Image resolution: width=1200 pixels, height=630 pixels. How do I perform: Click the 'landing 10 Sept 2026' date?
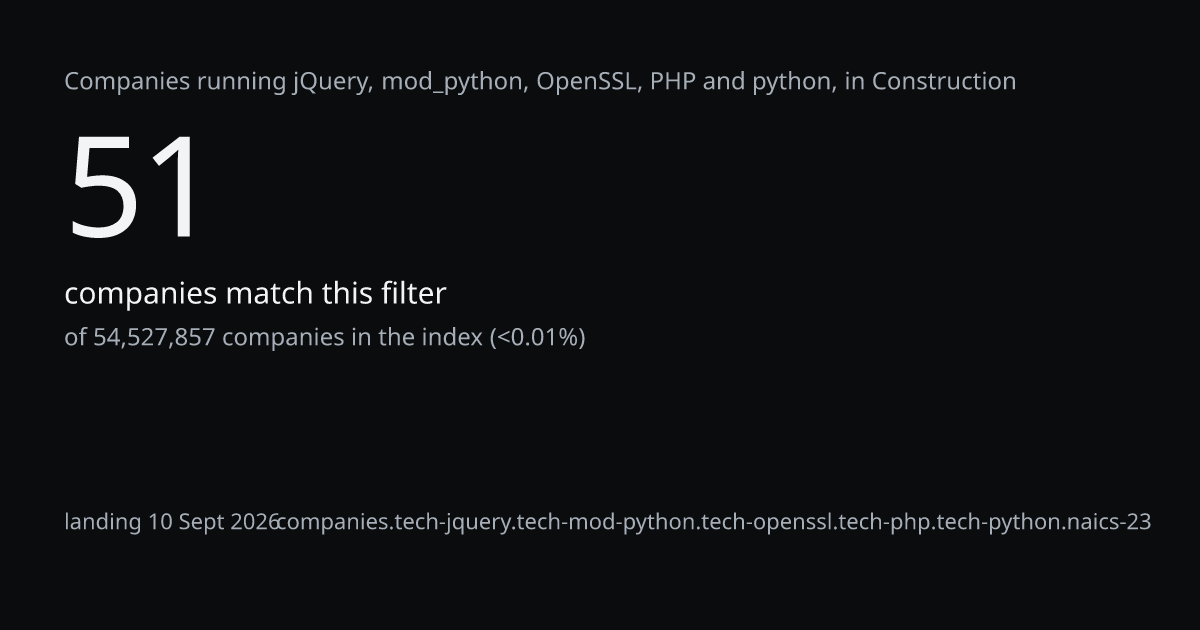coord(171,522)
